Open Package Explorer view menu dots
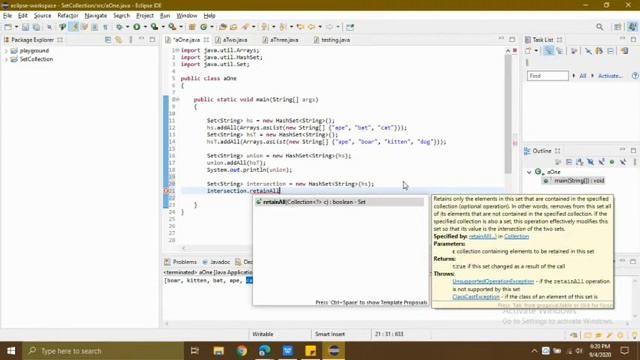Screen dimensions: 640x360 (131, 40)
